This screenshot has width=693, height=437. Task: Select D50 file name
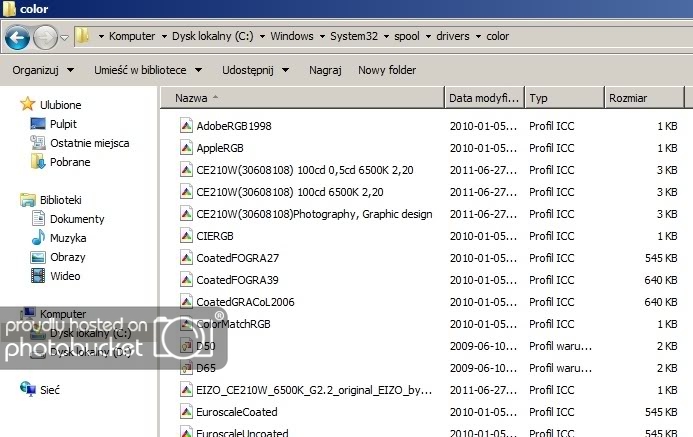[206, 346]
